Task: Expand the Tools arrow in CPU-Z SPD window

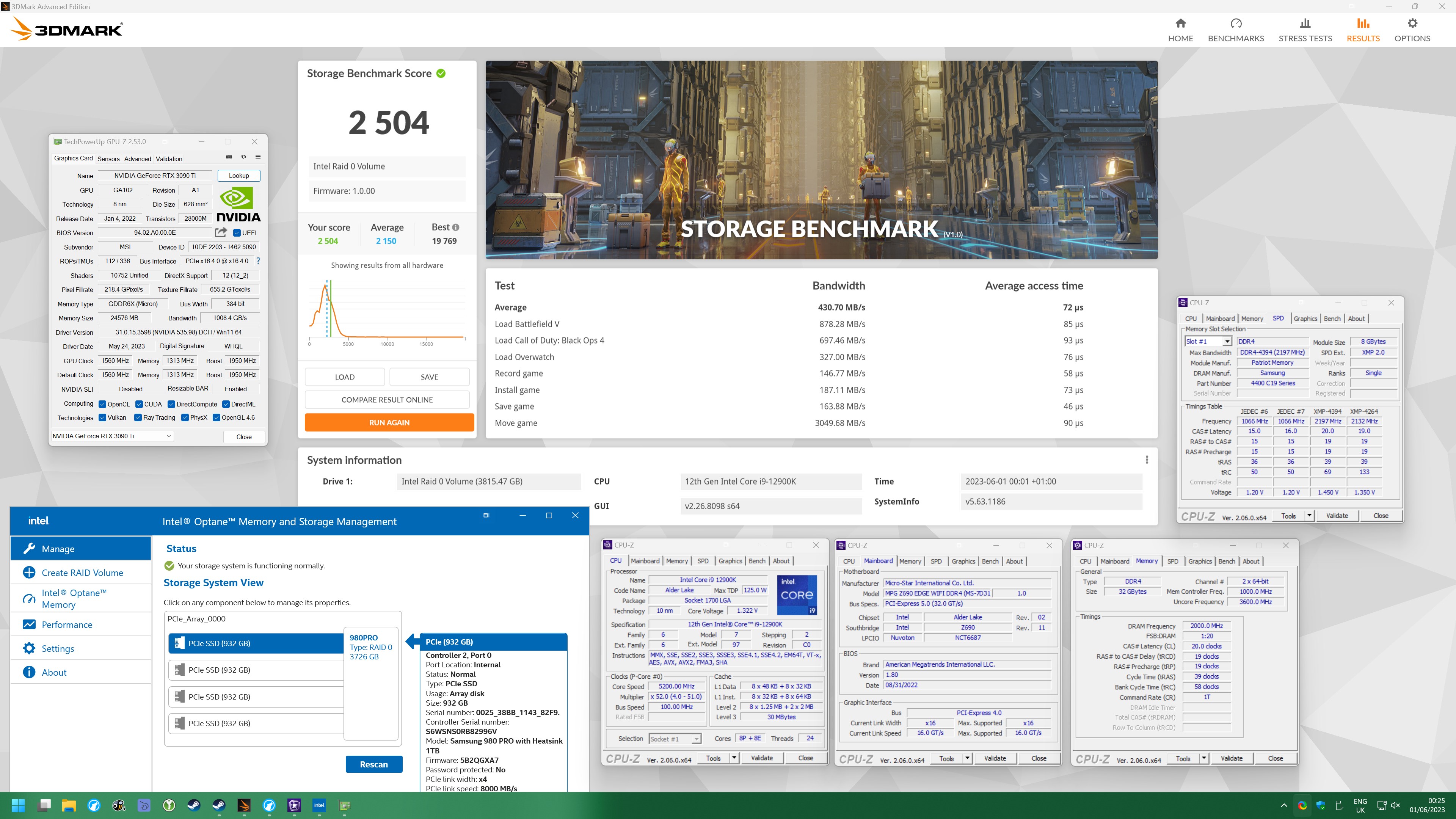Action: tap(1309, 516)
